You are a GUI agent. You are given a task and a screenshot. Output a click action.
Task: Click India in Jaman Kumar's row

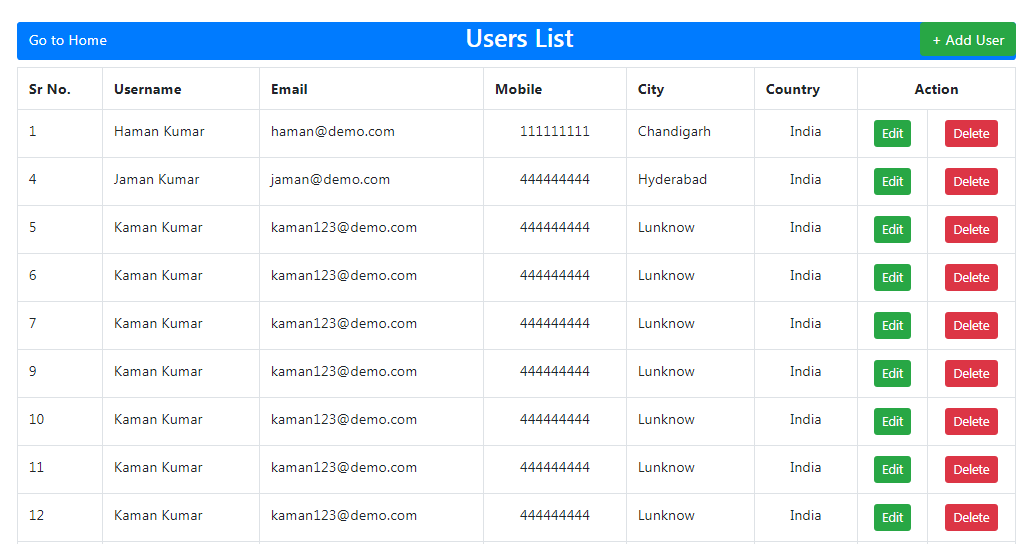click(806, 180)
